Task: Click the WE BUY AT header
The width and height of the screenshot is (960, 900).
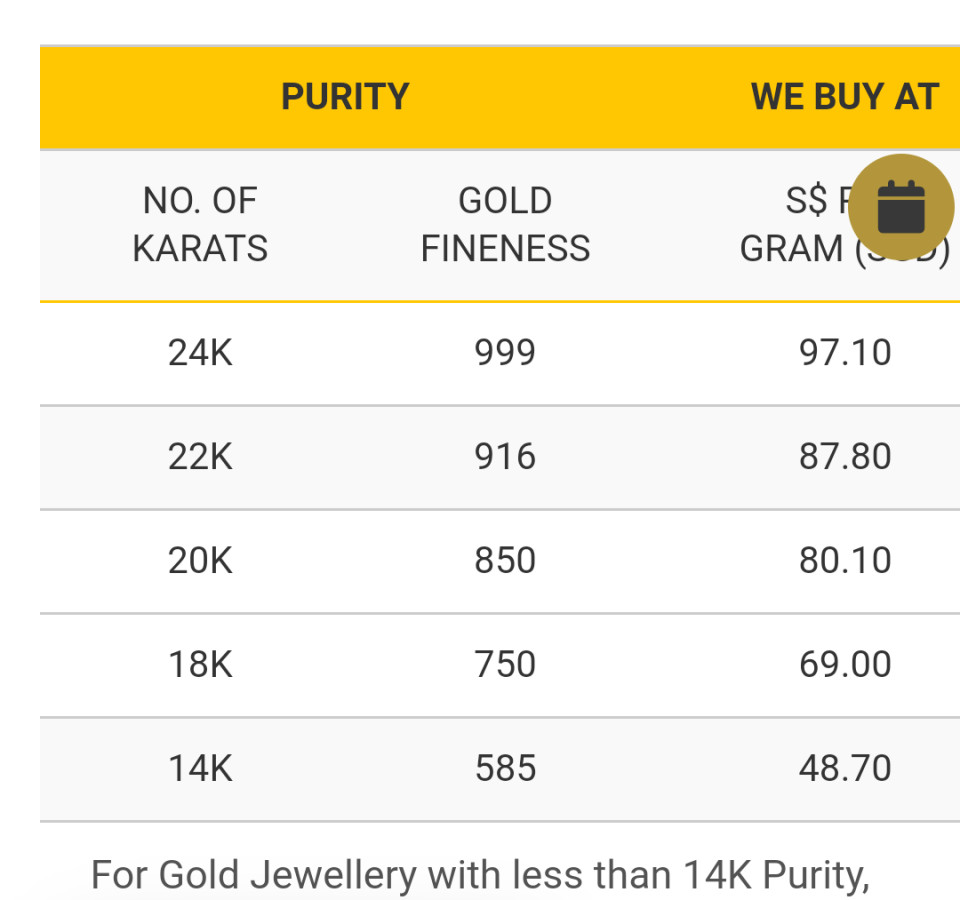Action: [844, 97]
